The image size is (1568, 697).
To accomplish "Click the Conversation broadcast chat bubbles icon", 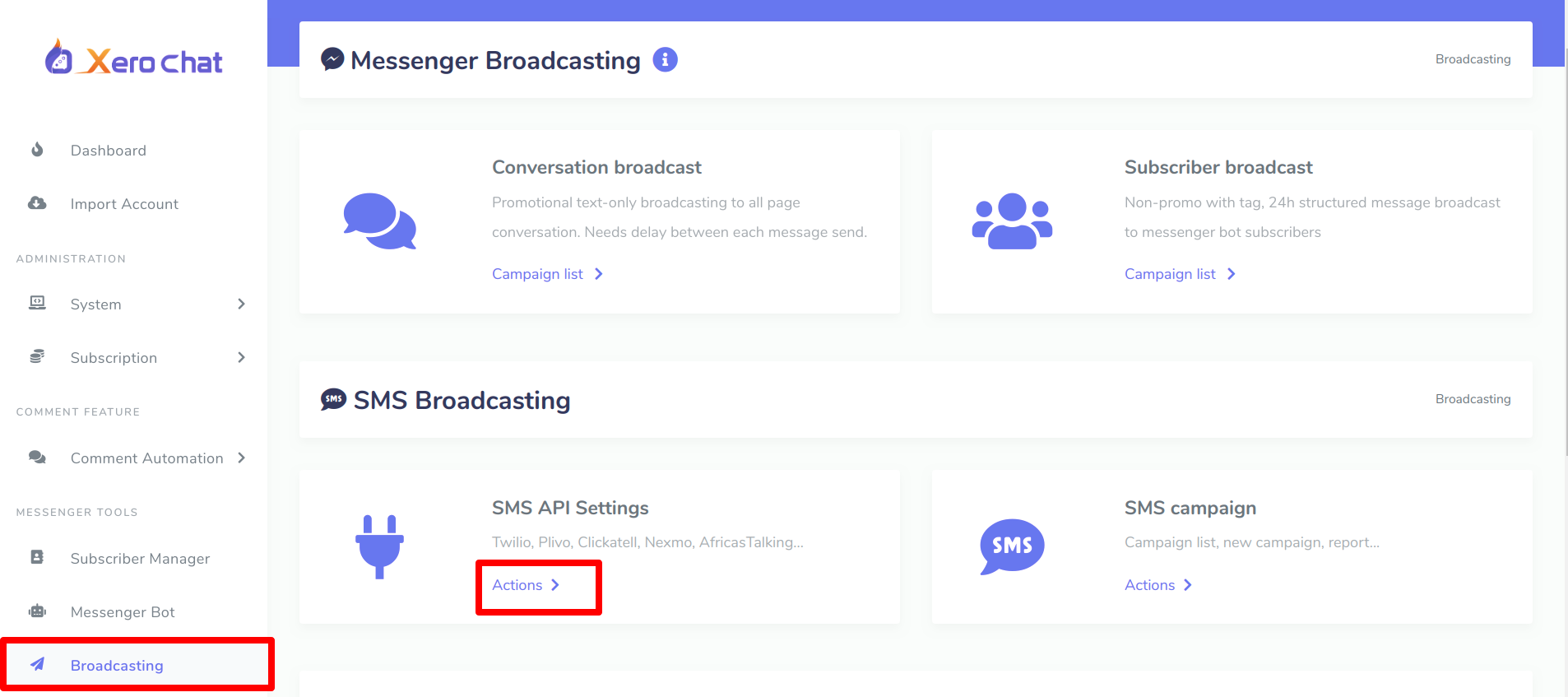I will [379, 221].
